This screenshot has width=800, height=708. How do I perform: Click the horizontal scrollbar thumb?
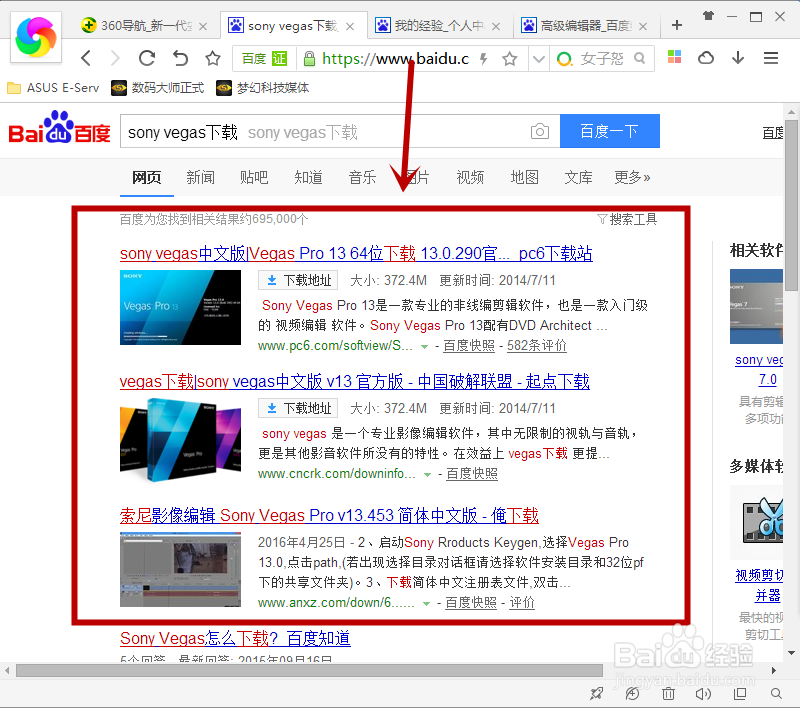pos(309,670)
